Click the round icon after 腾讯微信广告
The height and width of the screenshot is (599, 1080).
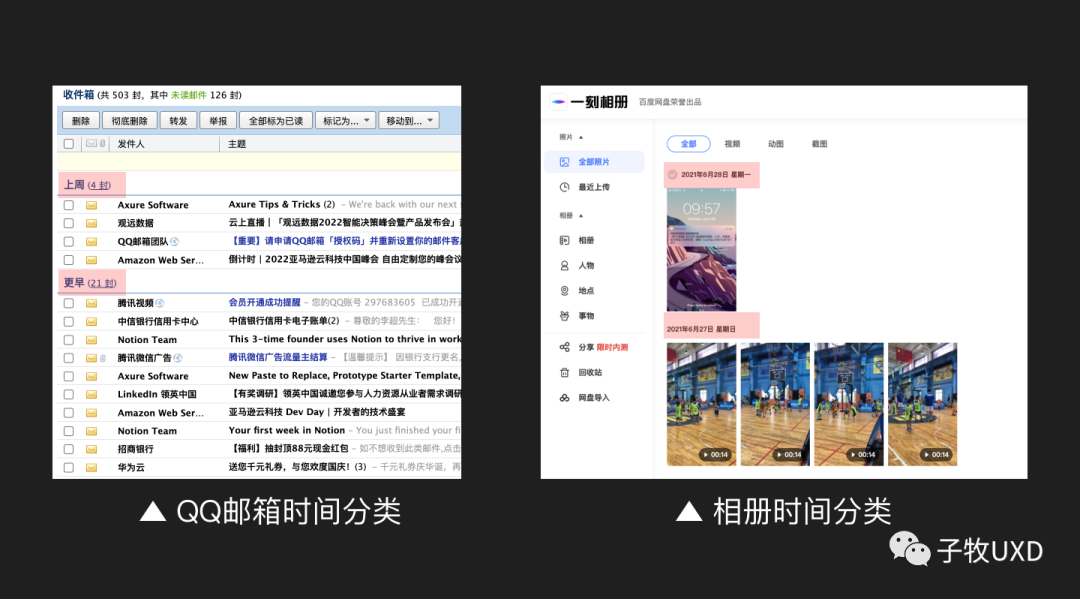pos(178,358)
